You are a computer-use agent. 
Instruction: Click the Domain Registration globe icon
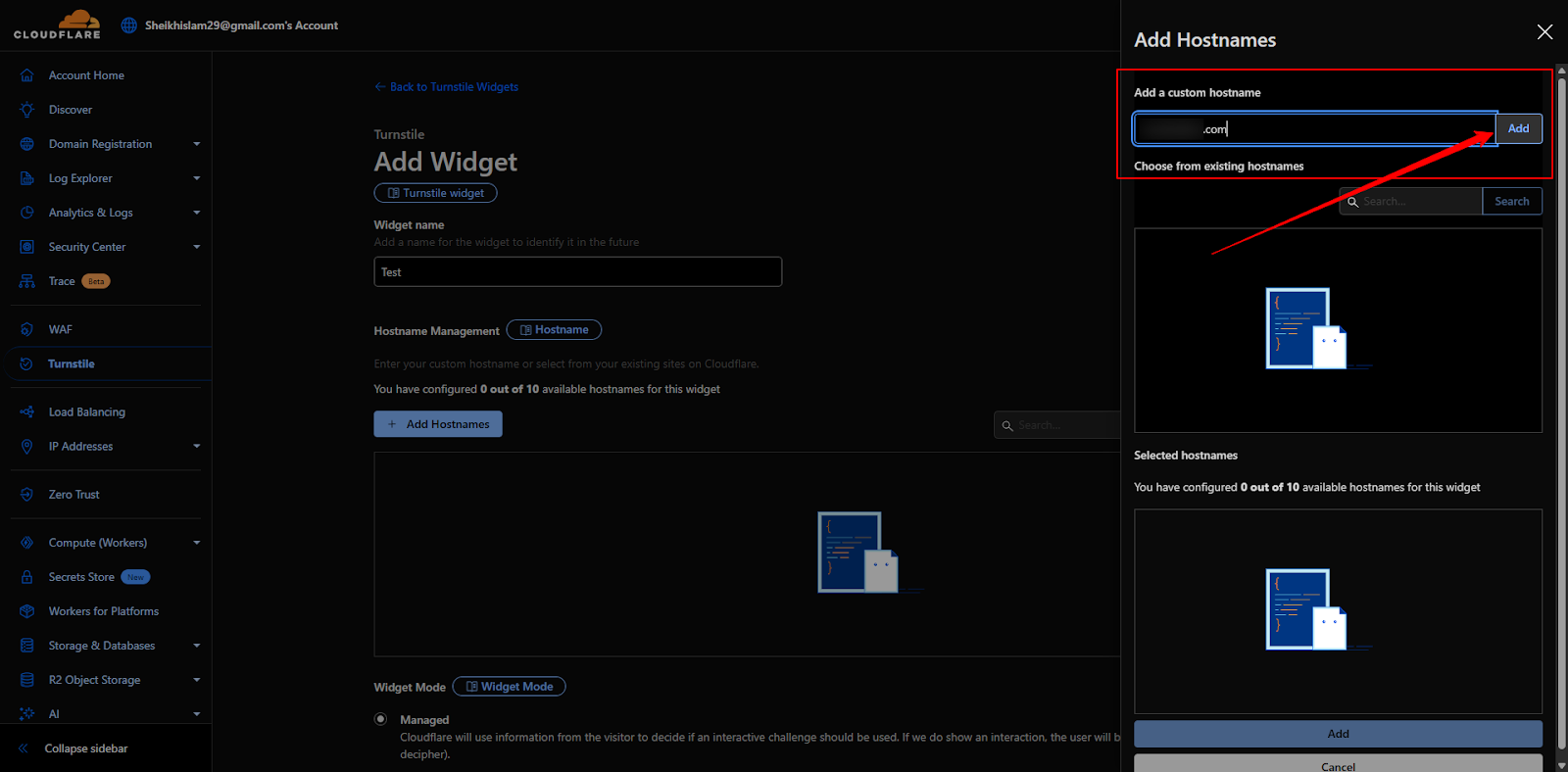(x=26, y=144)
